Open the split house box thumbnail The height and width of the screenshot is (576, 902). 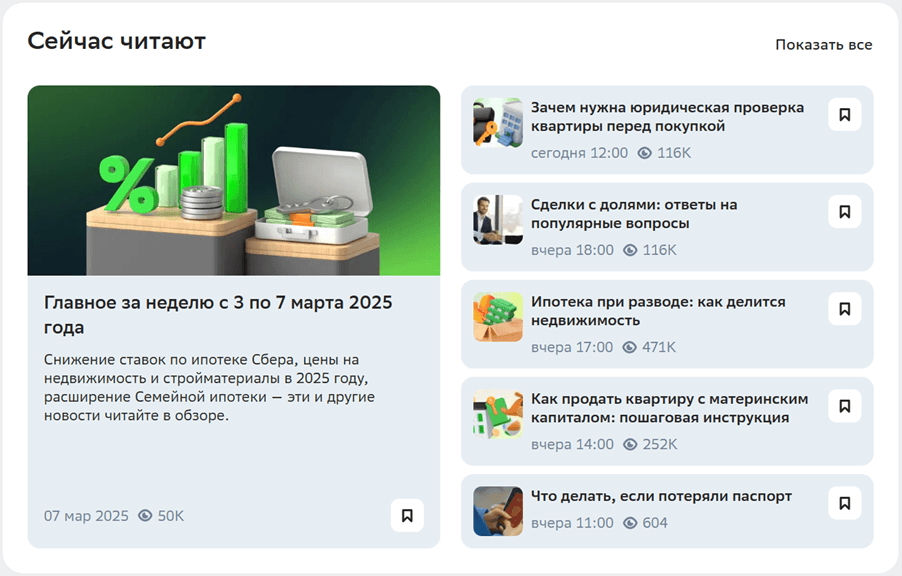(x=498, y=317)
